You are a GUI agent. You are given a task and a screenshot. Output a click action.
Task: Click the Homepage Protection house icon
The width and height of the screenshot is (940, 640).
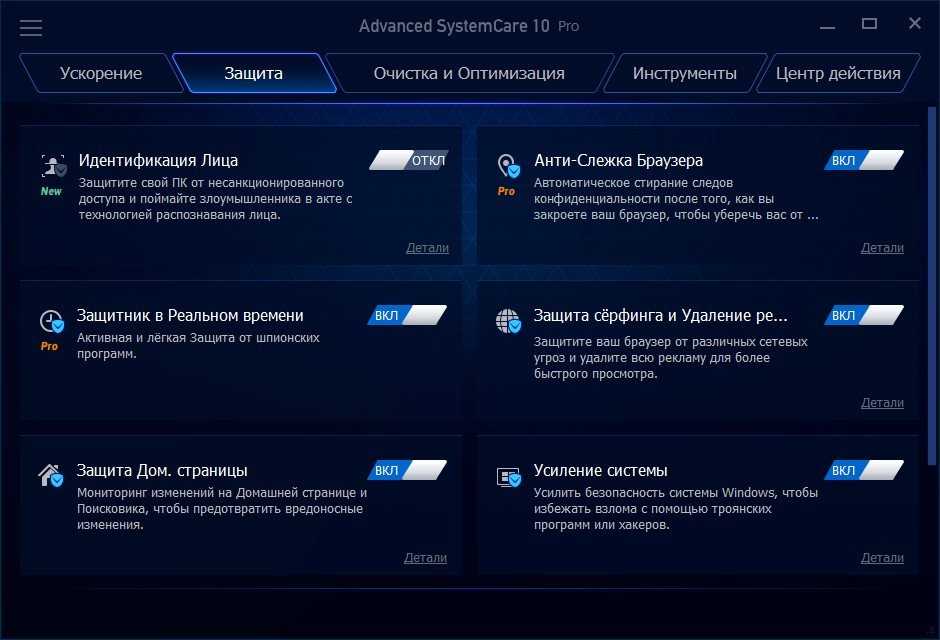51,476
